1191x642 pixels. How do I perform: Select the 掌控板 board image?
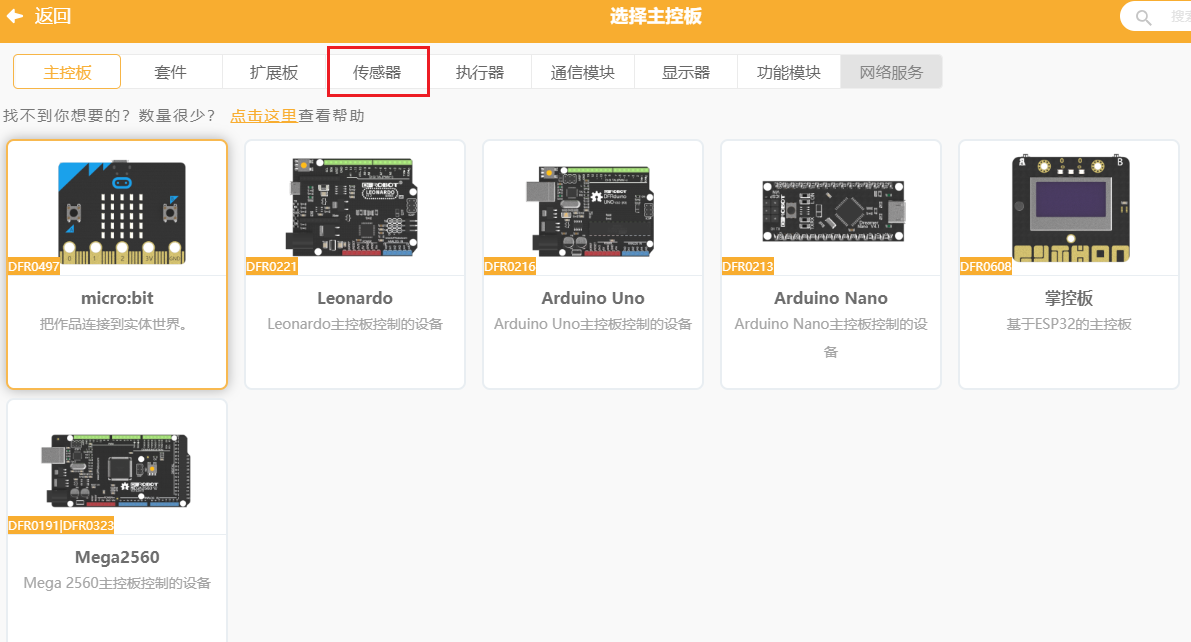coord(1070,208)
